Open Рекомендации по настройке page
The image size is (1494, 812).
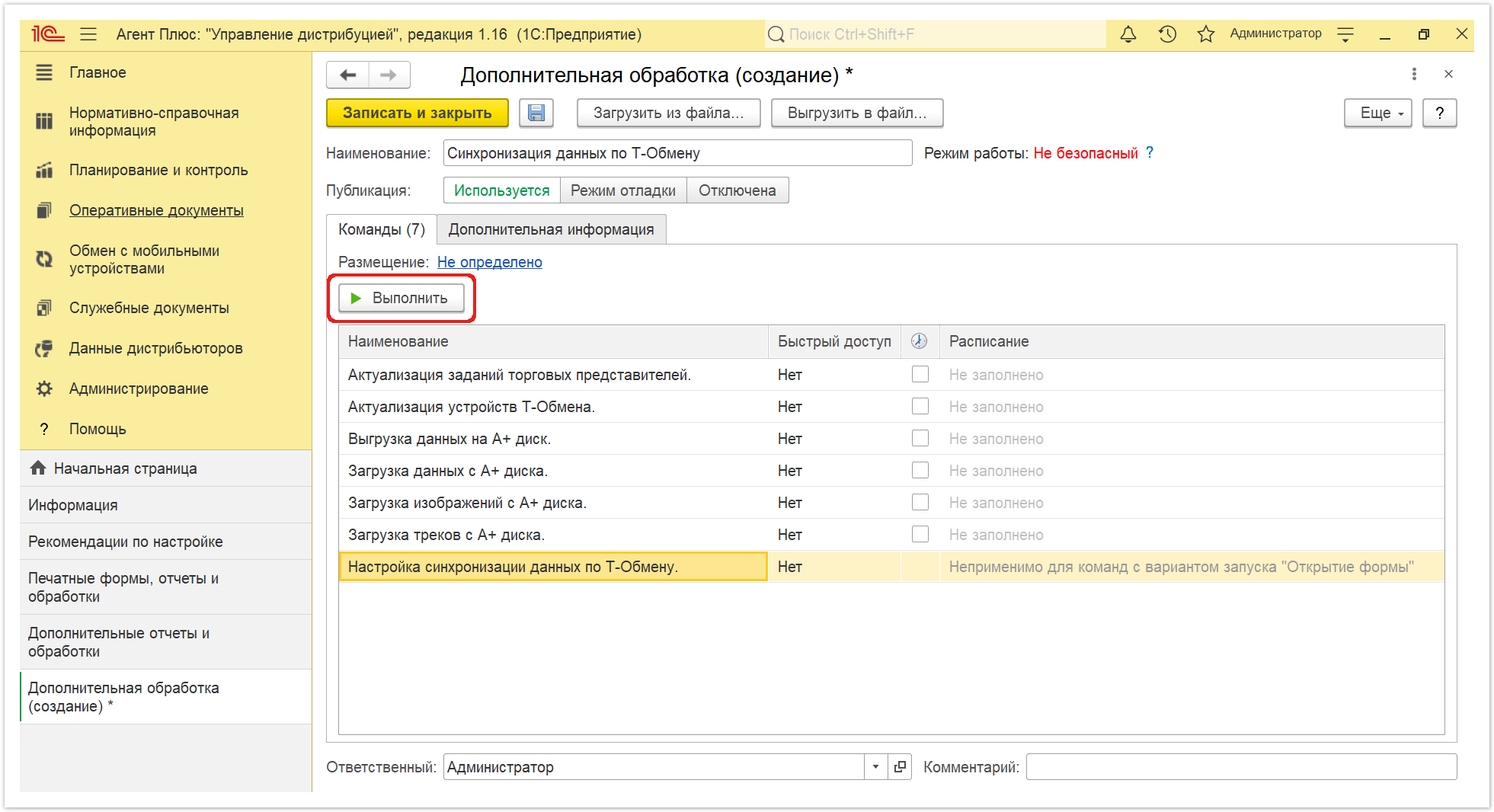(x=166, y=542)
